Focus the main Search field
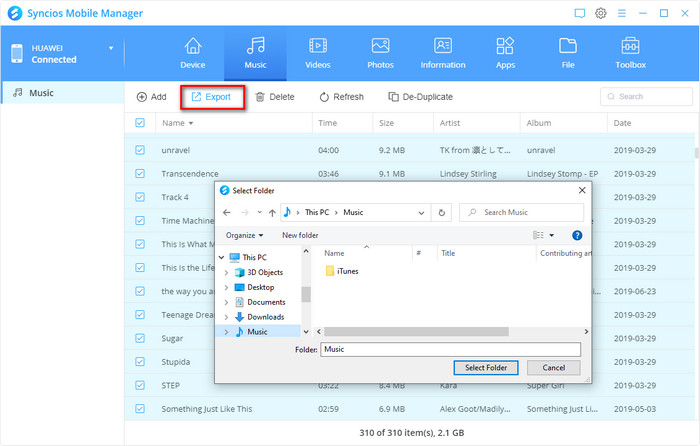700x446 pixels. [x=646, y=96]
